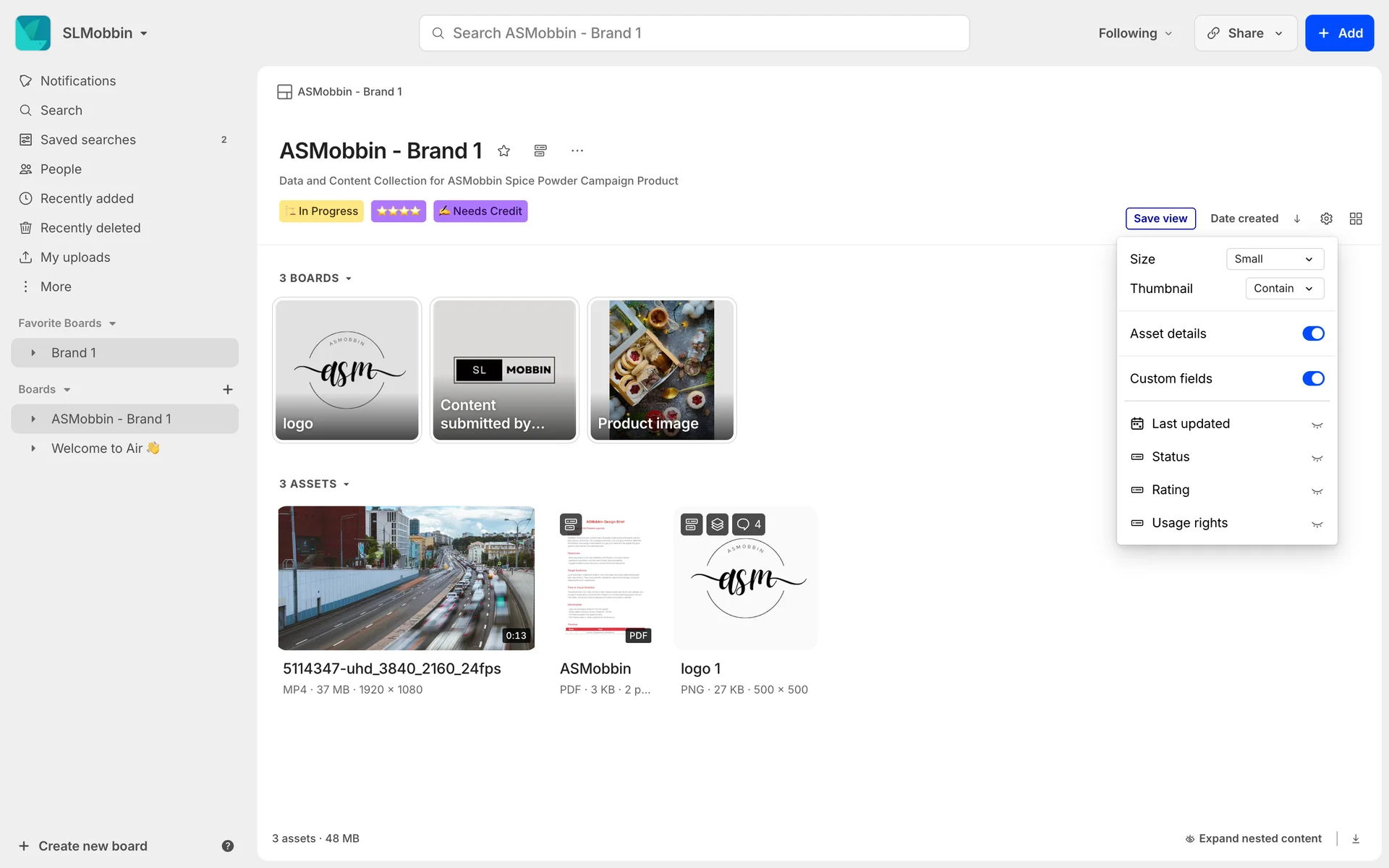Show the Last updated field via eye icon
Viewport: 1389px width, 868px height.
coord(1317,425)
